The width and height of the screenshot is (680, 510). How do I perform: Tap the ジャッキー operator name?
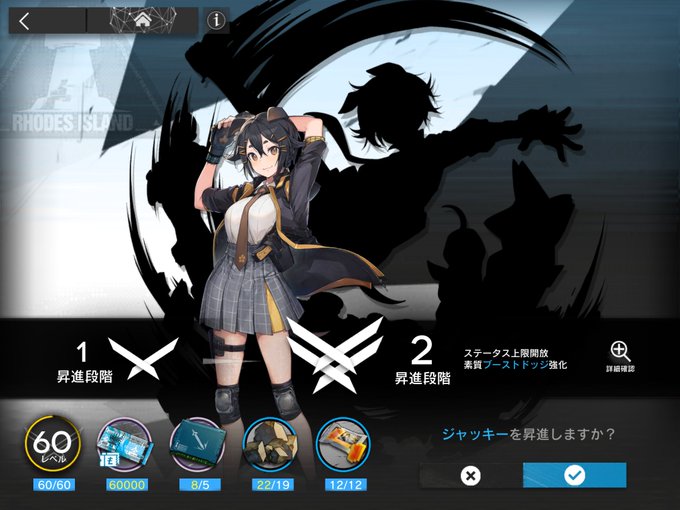point(475,434)
